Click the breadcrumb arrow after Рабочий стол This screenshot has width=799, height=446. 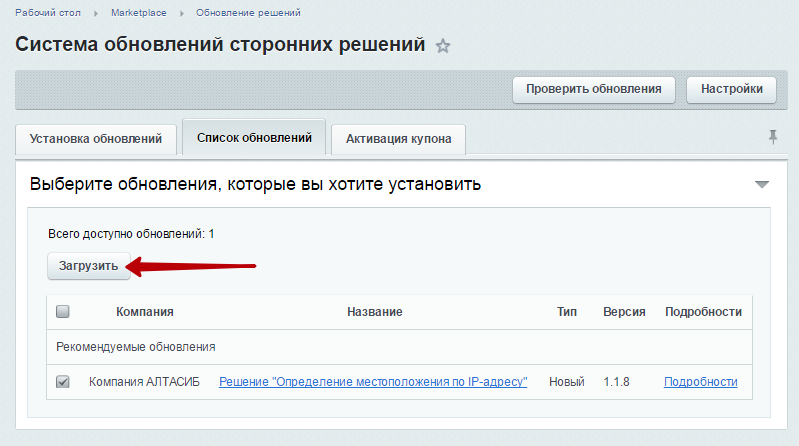pos(96,13)
